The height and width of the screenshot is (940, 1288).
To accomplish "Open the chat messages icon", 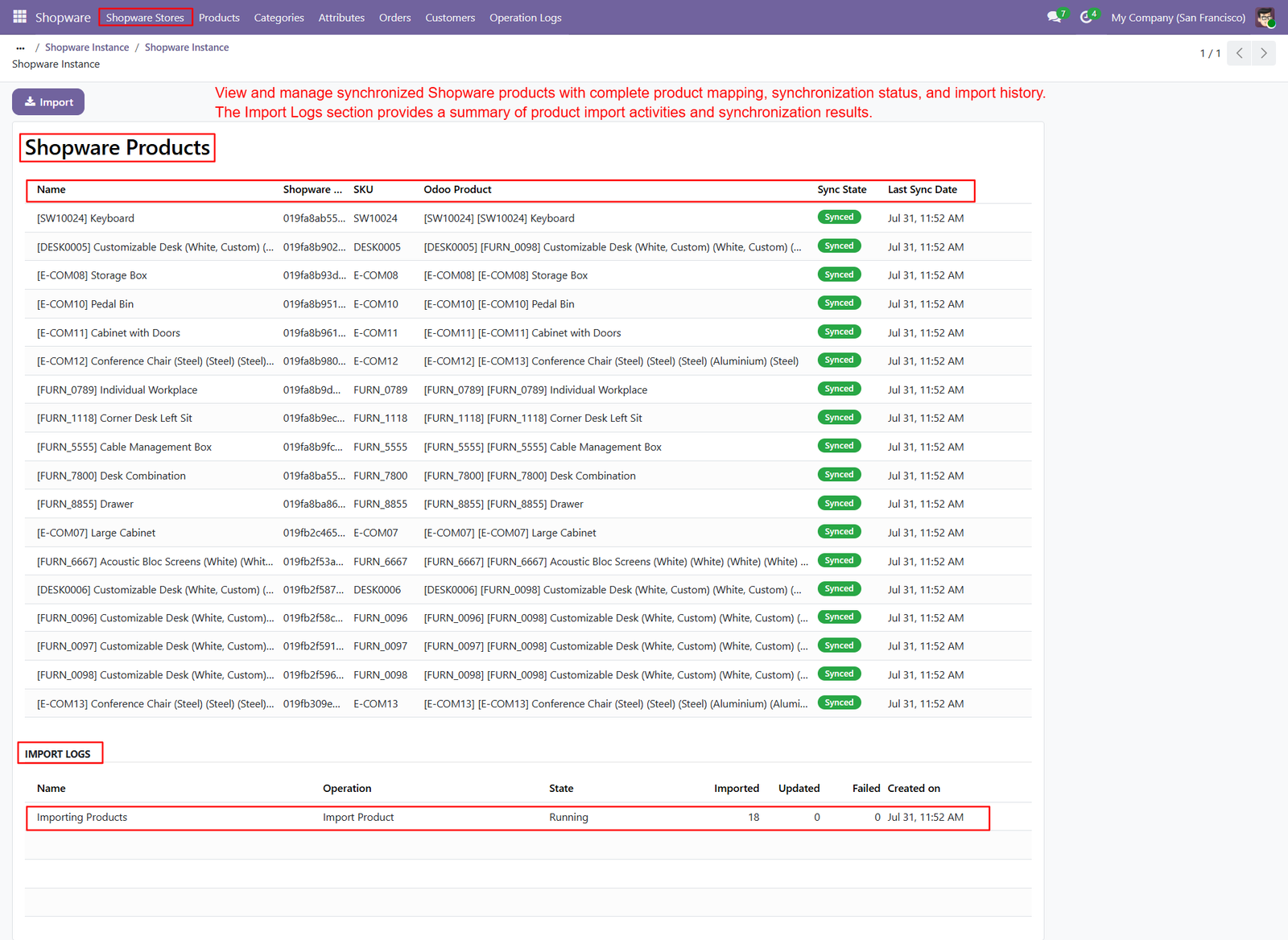I will coord(1055,17).
